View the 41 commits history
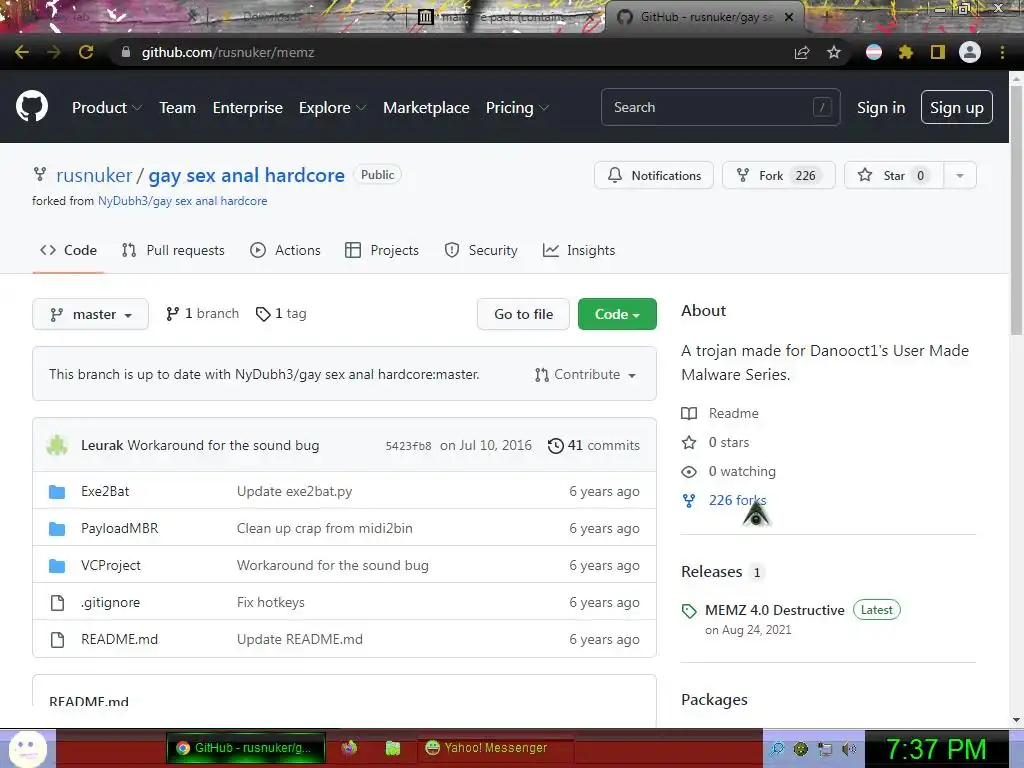Screen dimensions: 1024x768 tap(594, 445)
